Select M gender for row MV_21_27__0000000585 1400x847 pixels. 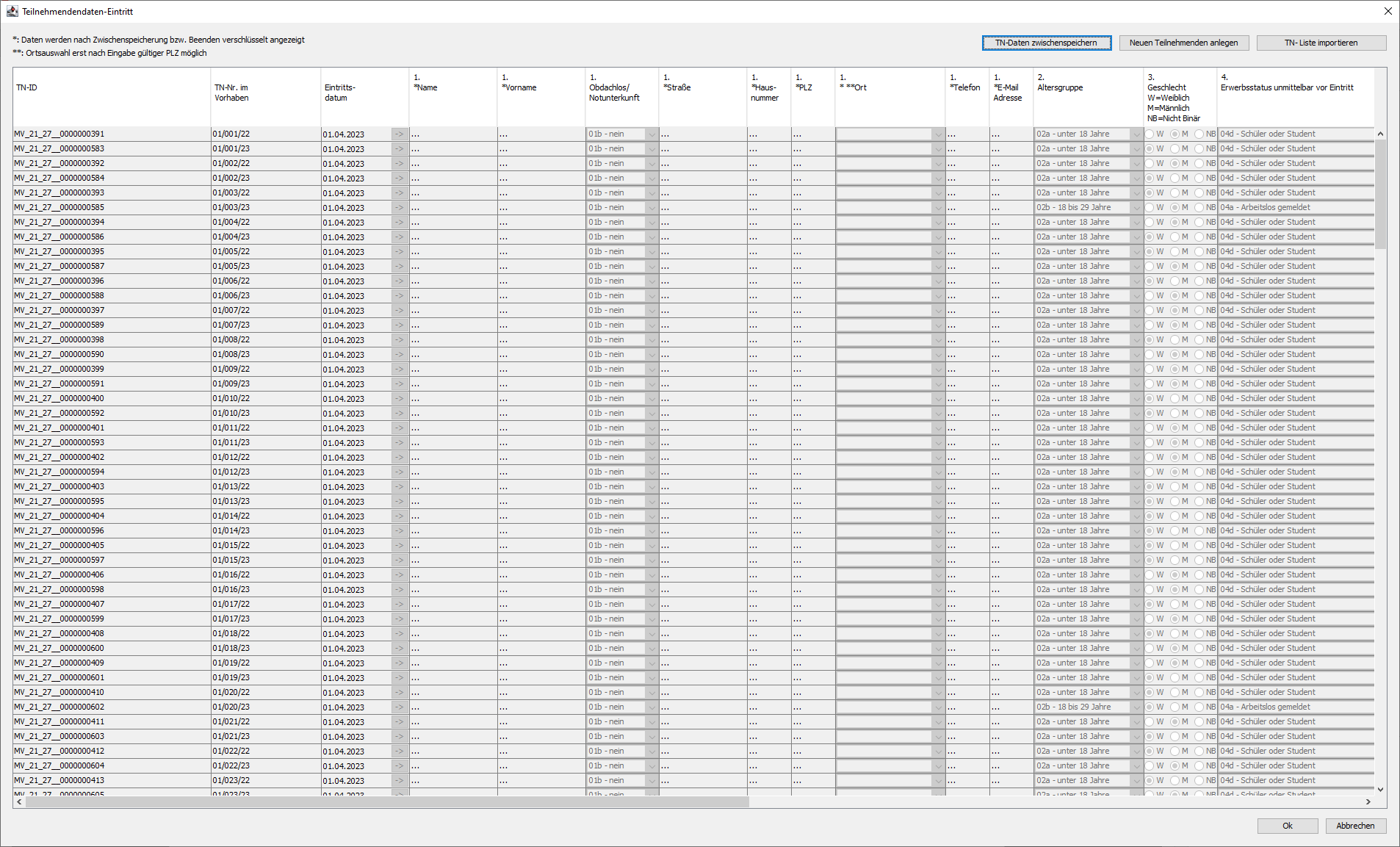(x=1175, y=207)
